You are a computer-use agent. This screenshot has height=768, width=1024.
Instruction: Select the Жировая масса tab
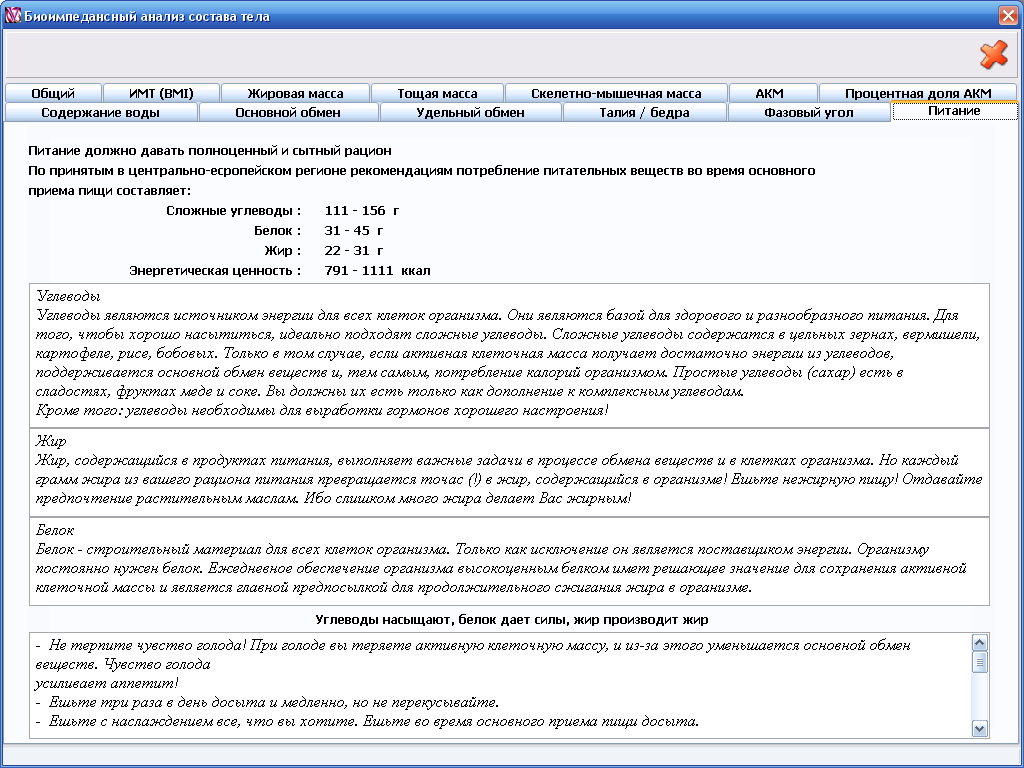(295, 93)
